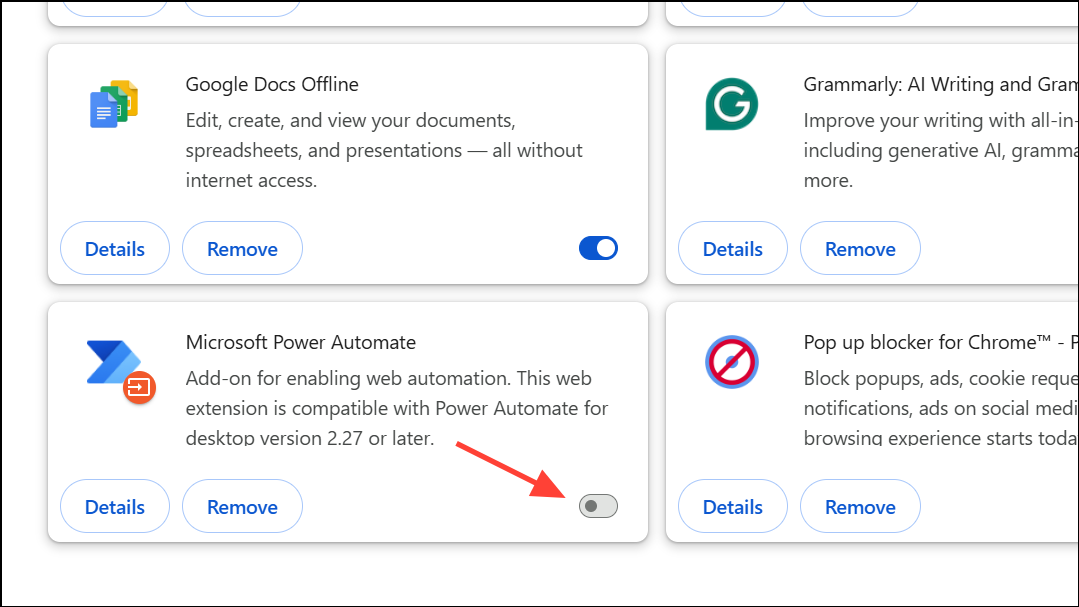Image resolution: width=1079 pixels, height=607 pixels.
Task: Enable the Microsoft Power Automate toggle
Action: click(x=598, y=505)
